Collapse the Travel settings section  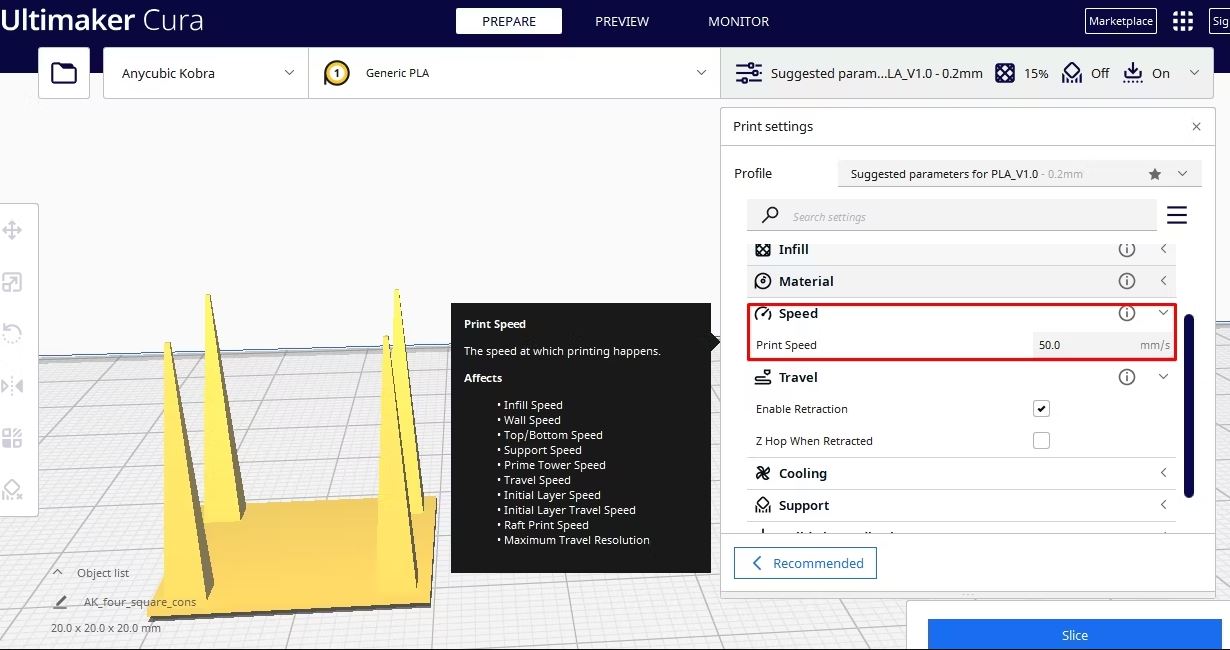click(x=1164, y=377)
